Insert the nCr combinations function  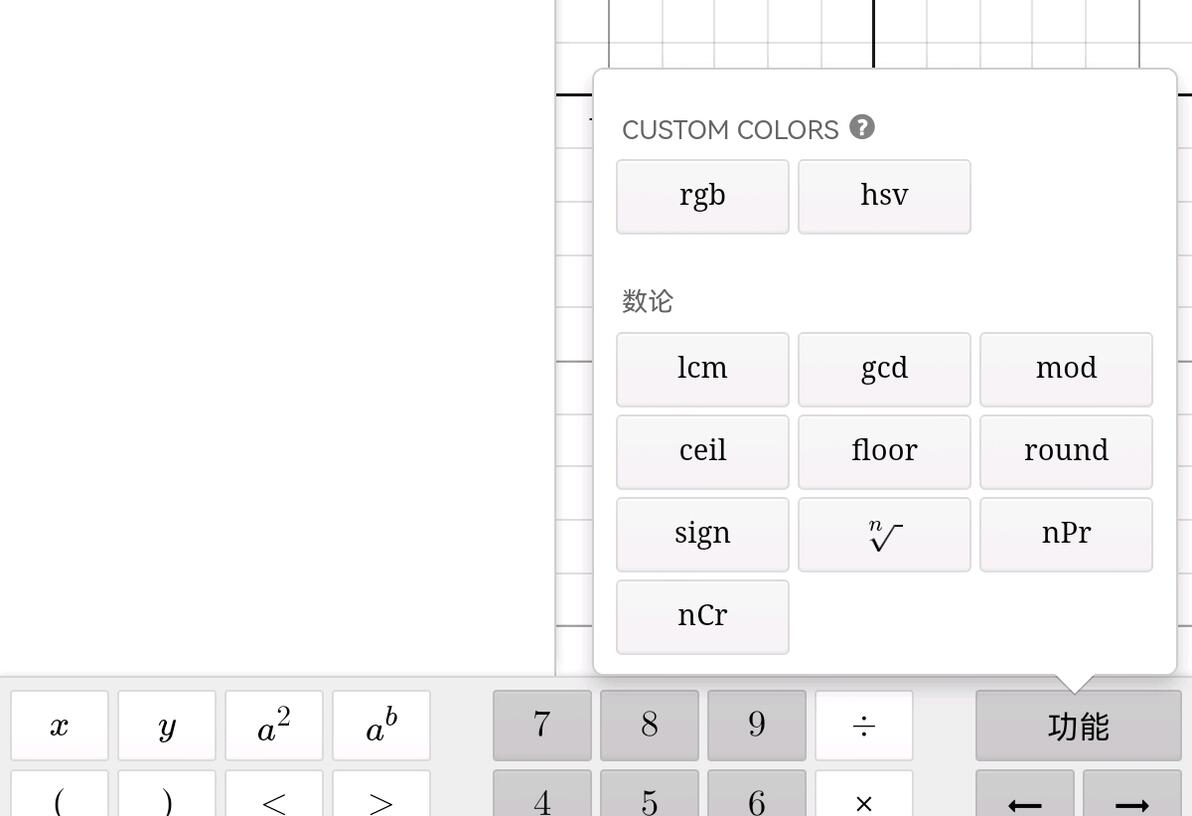pos(702,617)
